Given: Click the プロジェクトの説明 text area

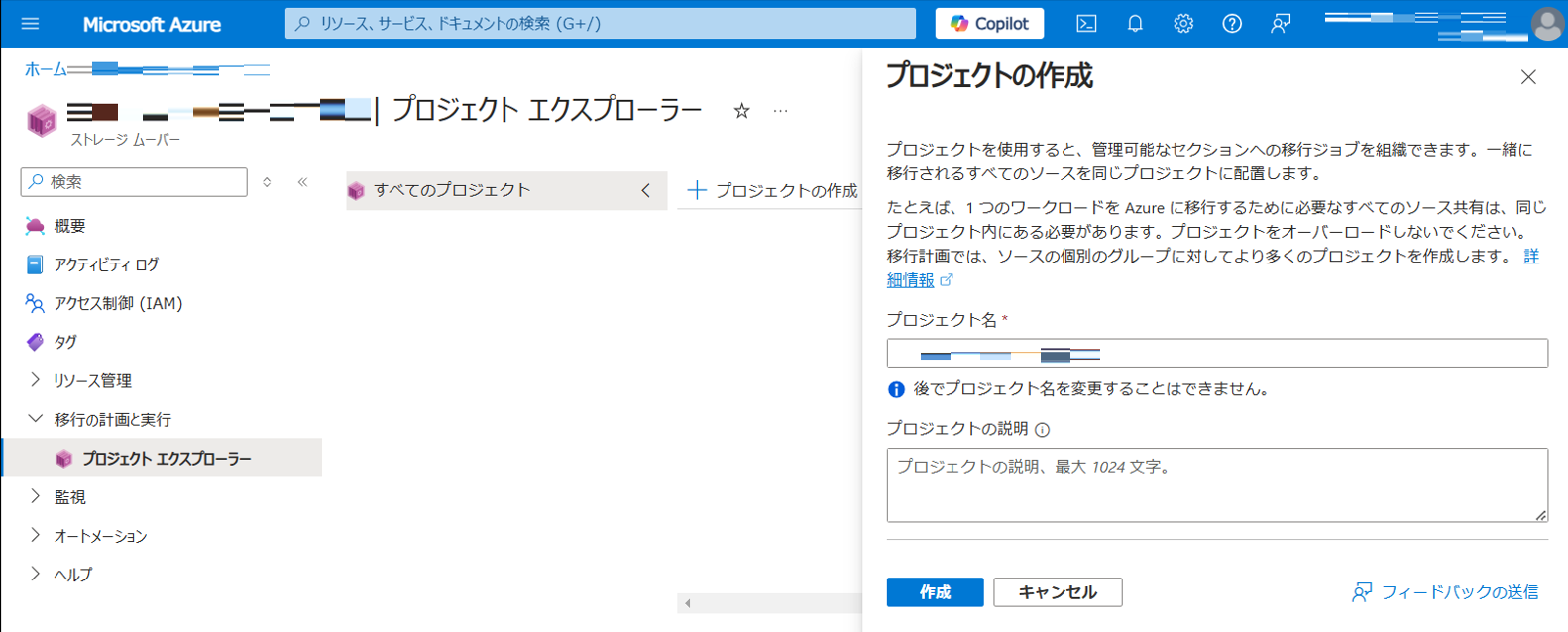Looking at the screenshot, I should 1217,485.
